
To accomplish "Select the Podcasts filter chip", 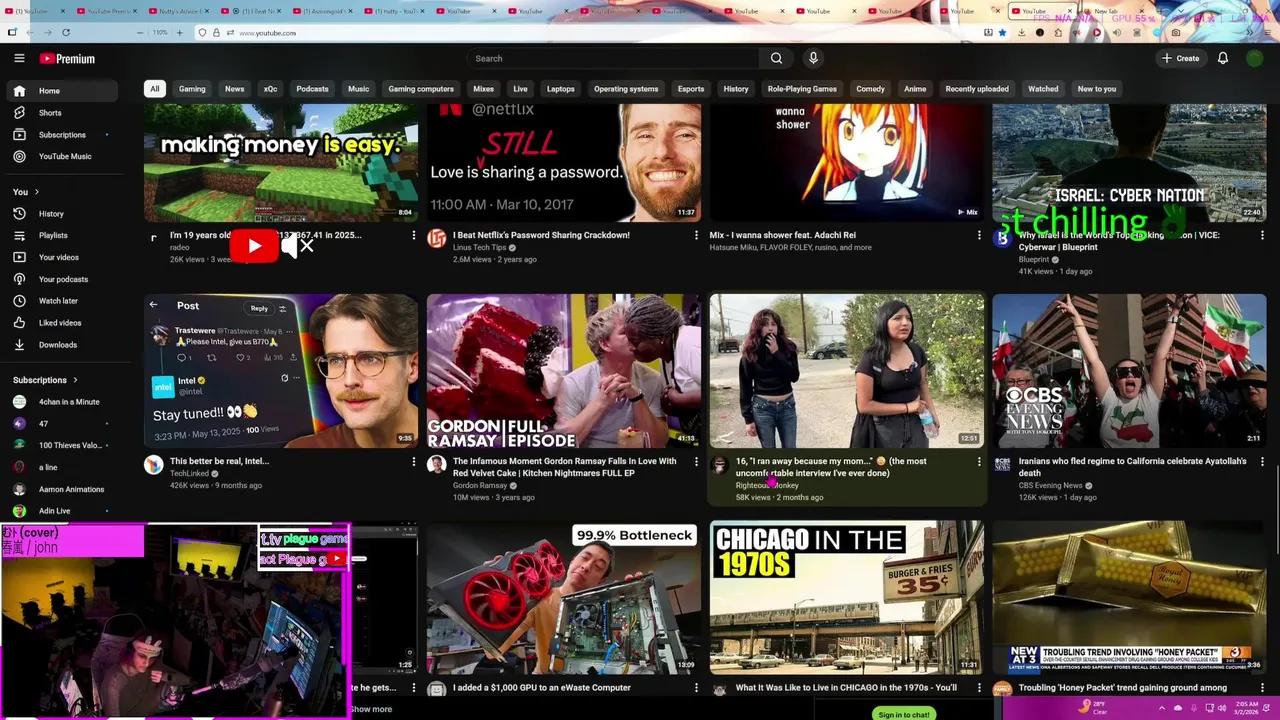I will (x=312, y=89).
